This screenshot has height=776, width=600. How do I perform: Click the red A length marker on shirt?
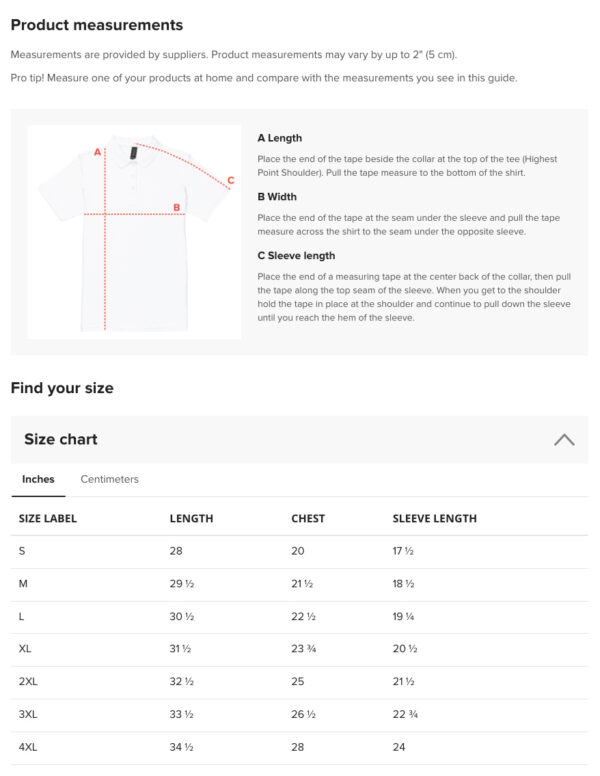click(x=97, y=153)
